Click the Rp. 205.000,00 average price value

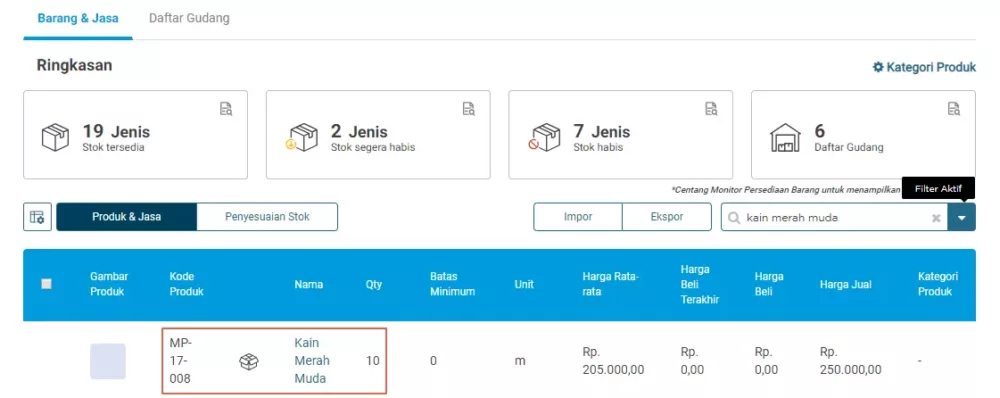click(614, 361)
